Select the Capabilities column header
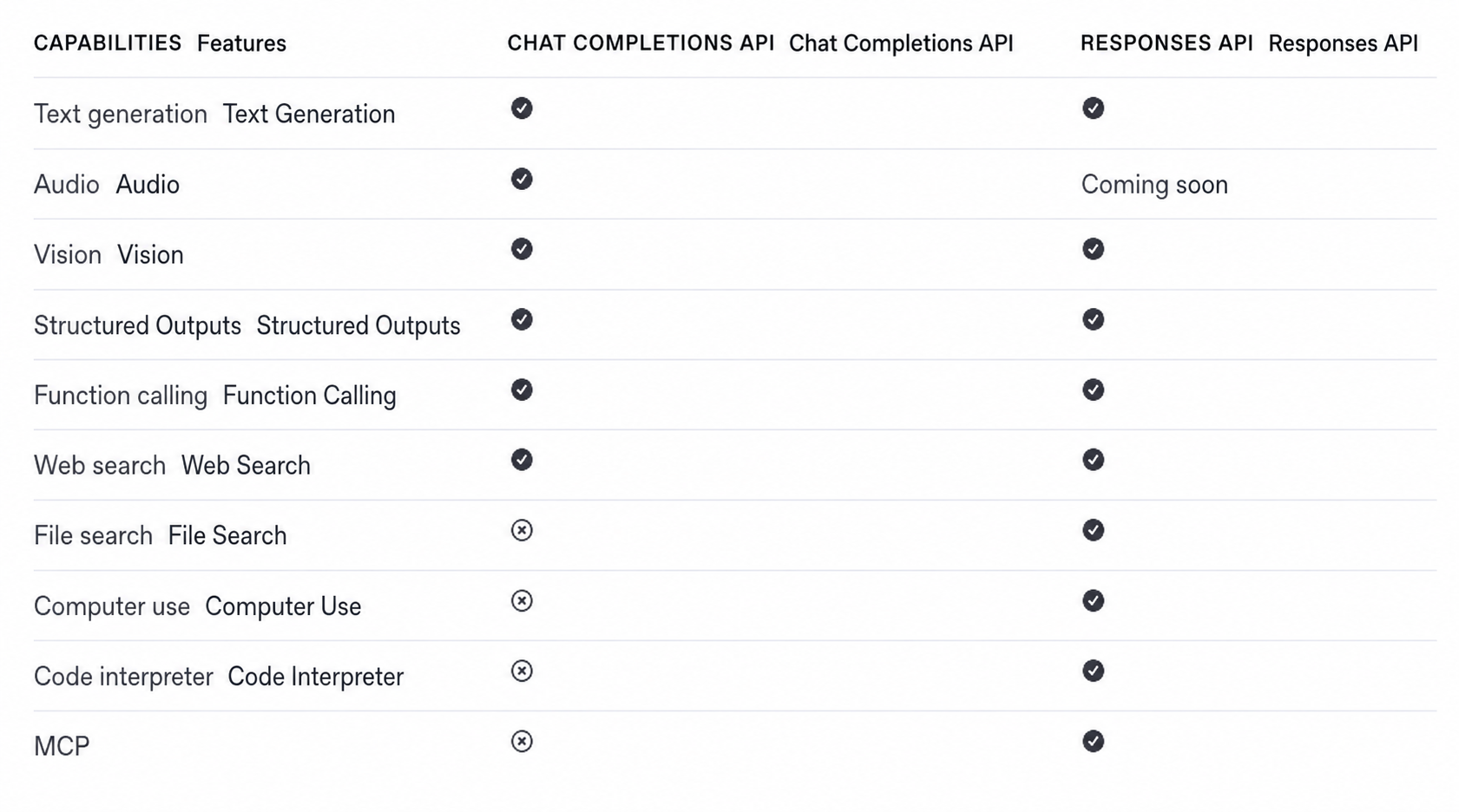The width and height of the screenshot is (1459, 812). pyautogui.click(x=108, y=43)
